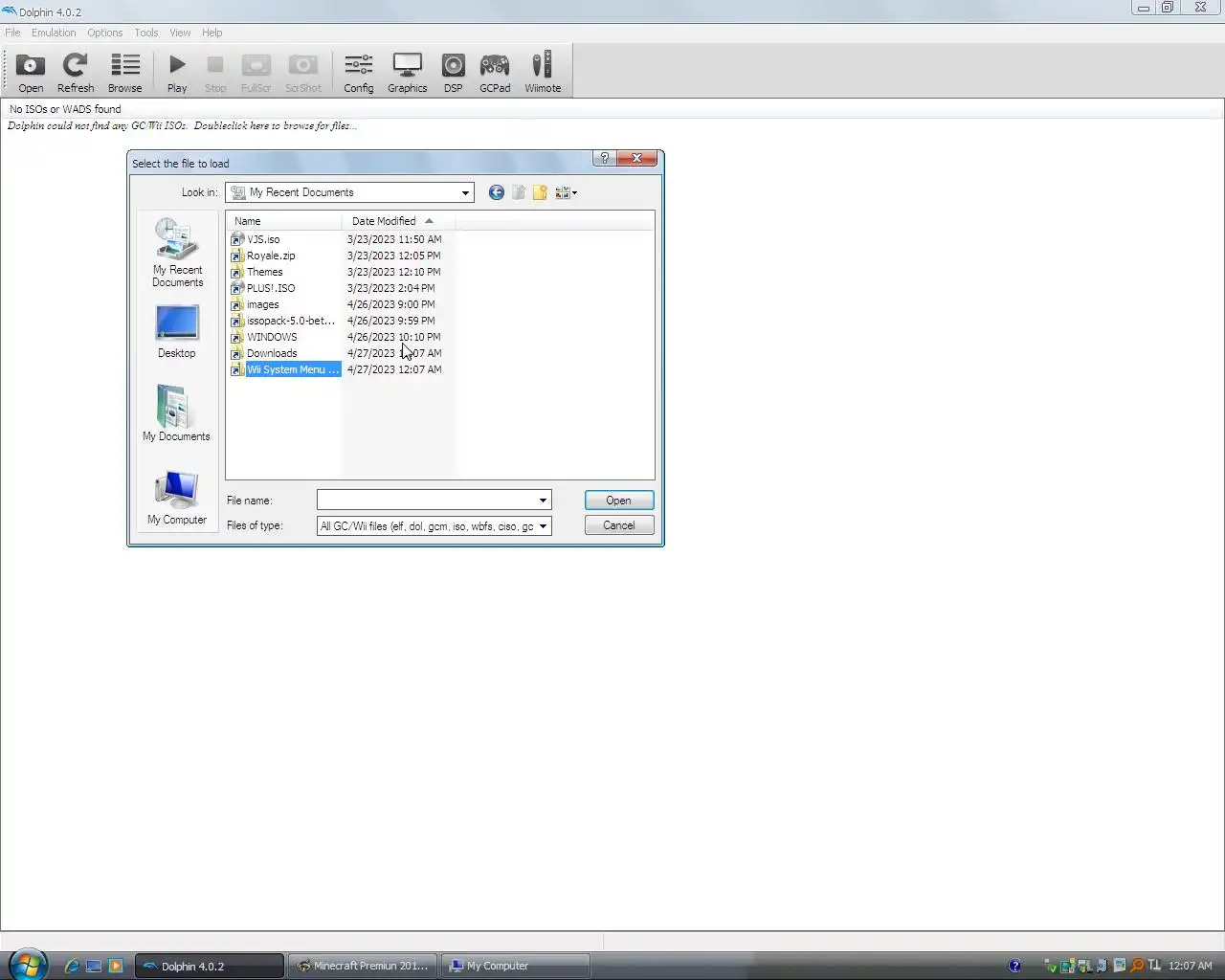Open Wiimote settings from the toolbar
Screen dimensions: 1225x980
click(x=543, y=73)
